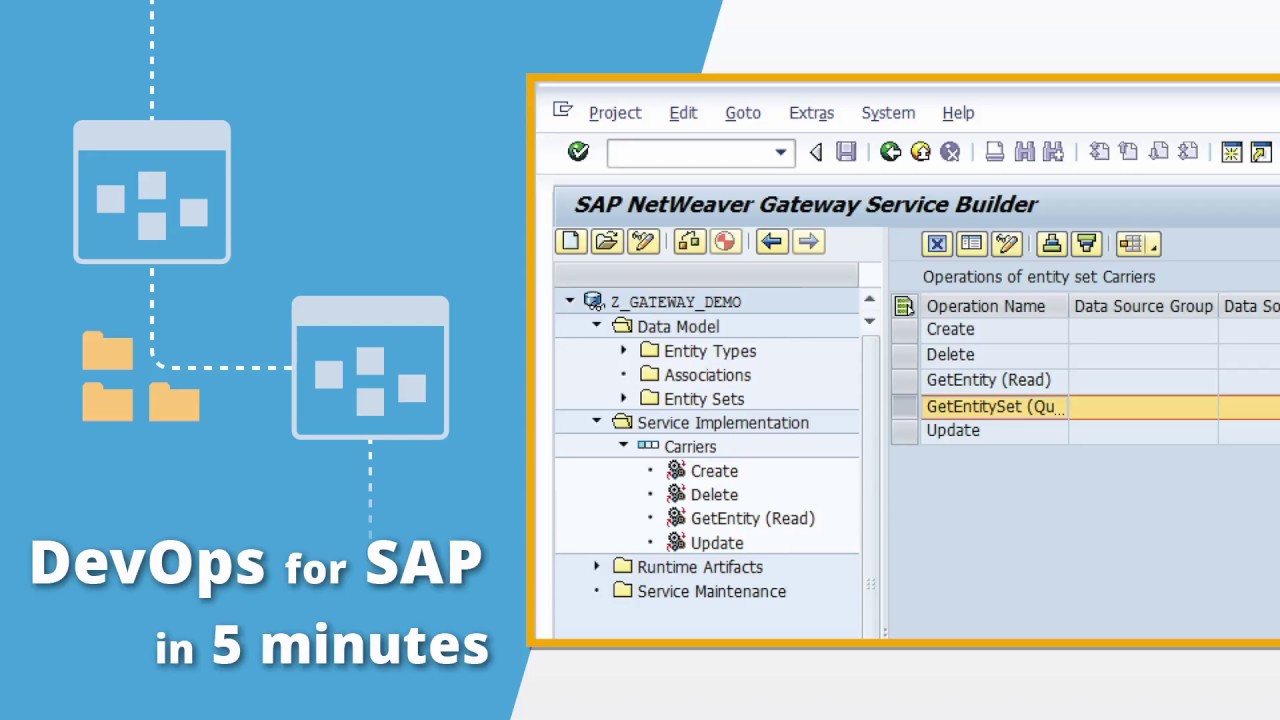Collapse the Data Model folder
Viewport: 1280px width, 720px height.
[597, 326]
